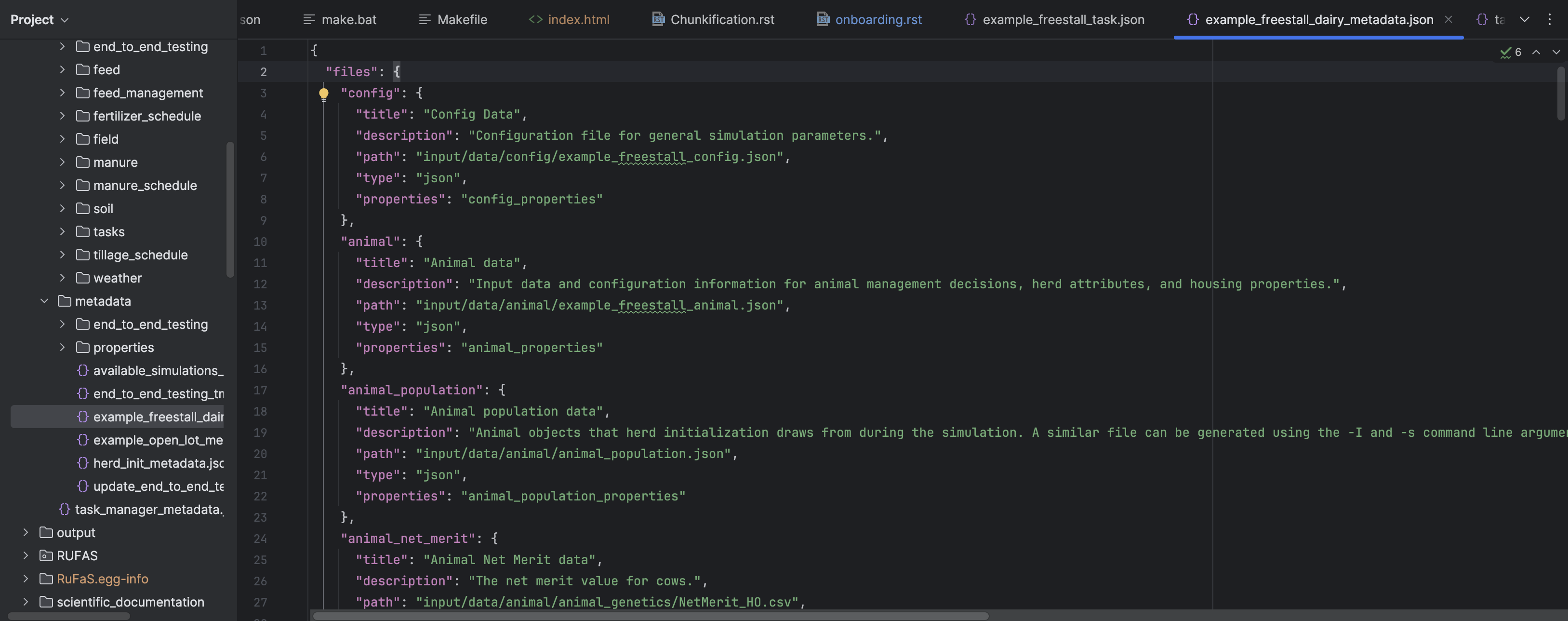This screenshot has width=1568, height=621.
Task: Go to previous highlighted problem arrow
Action: coord(1536,53)
